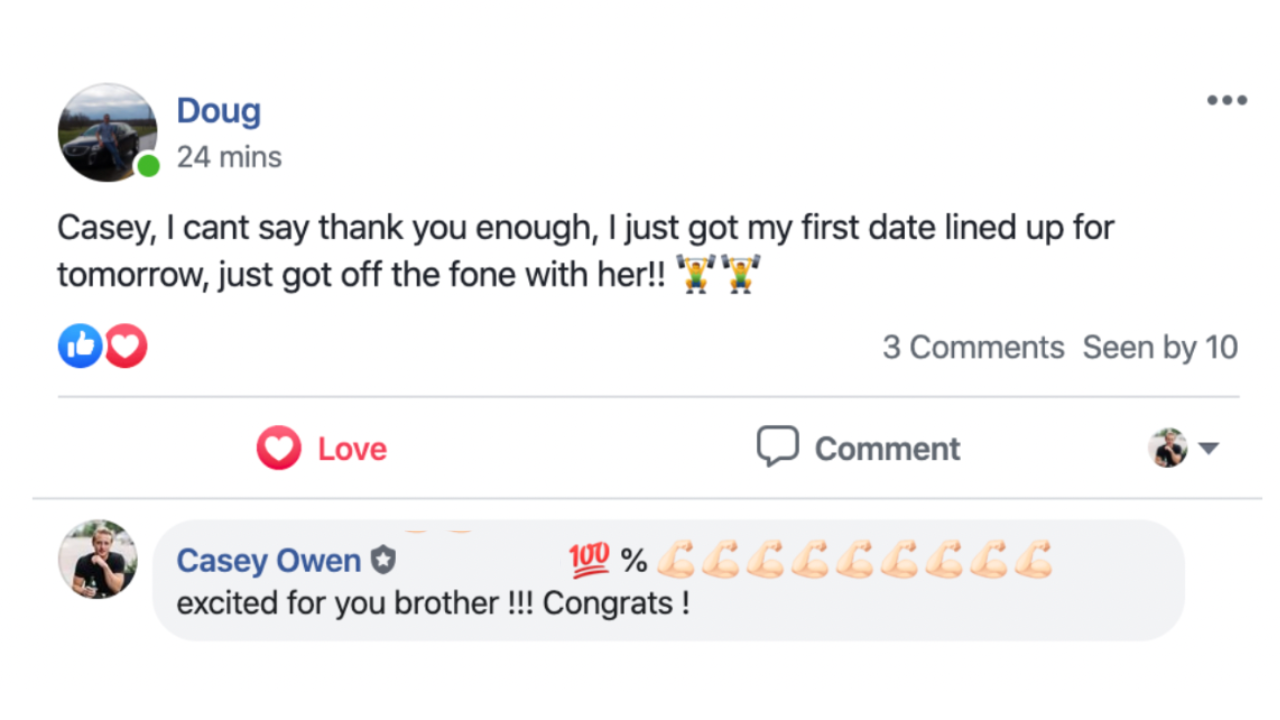Screen dimensions: 1280x720
Task: Click the "24 mins" post timestamp
Action: coord(229,157)
